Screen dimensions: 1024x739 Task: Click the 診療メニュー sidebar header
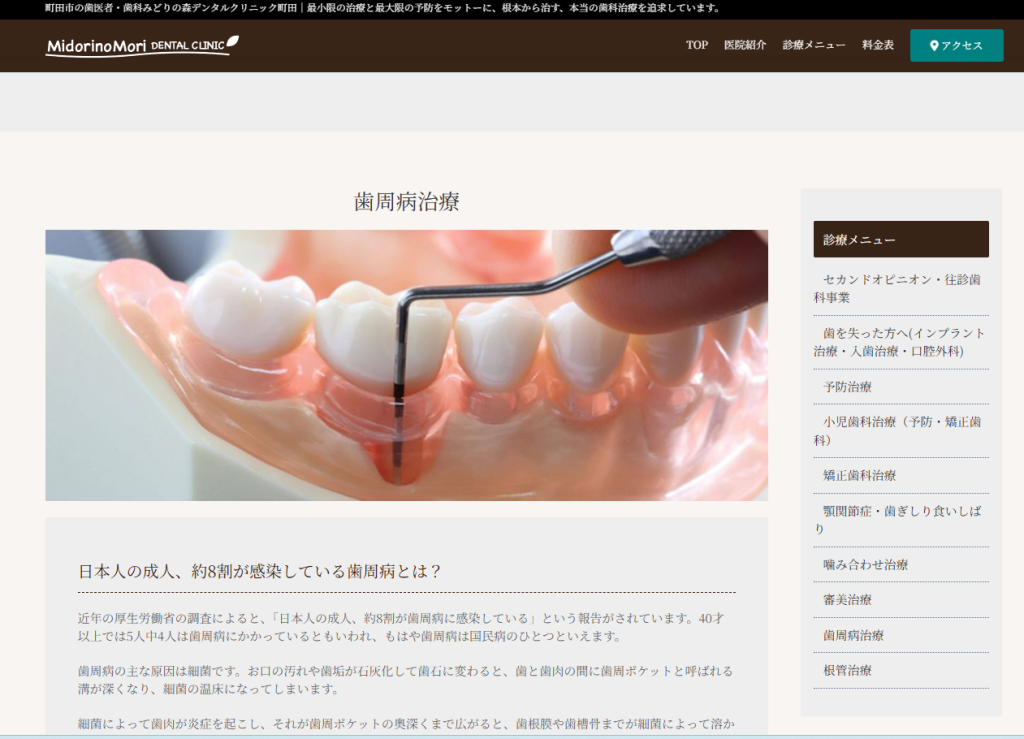pos(900,240)
